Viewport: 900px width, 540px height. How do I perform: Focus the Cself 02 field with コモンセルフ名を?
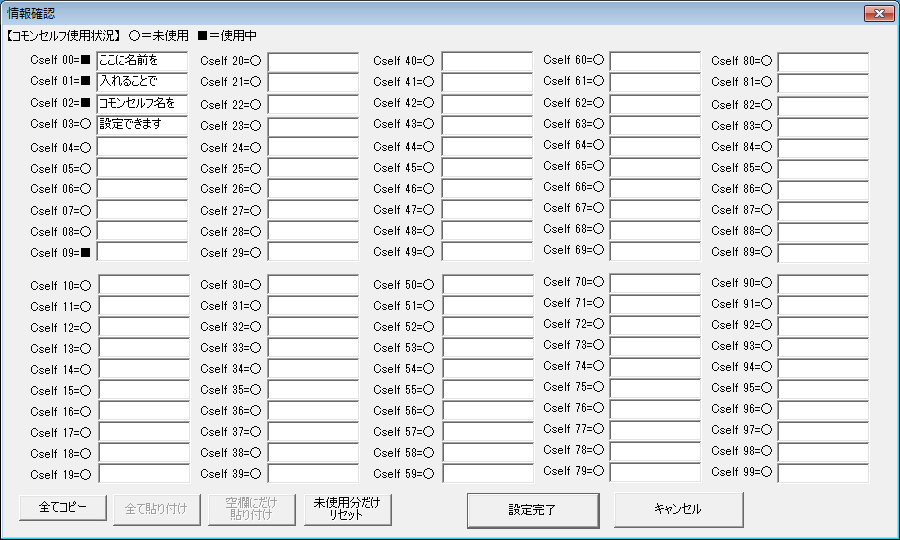click(142, 103)
